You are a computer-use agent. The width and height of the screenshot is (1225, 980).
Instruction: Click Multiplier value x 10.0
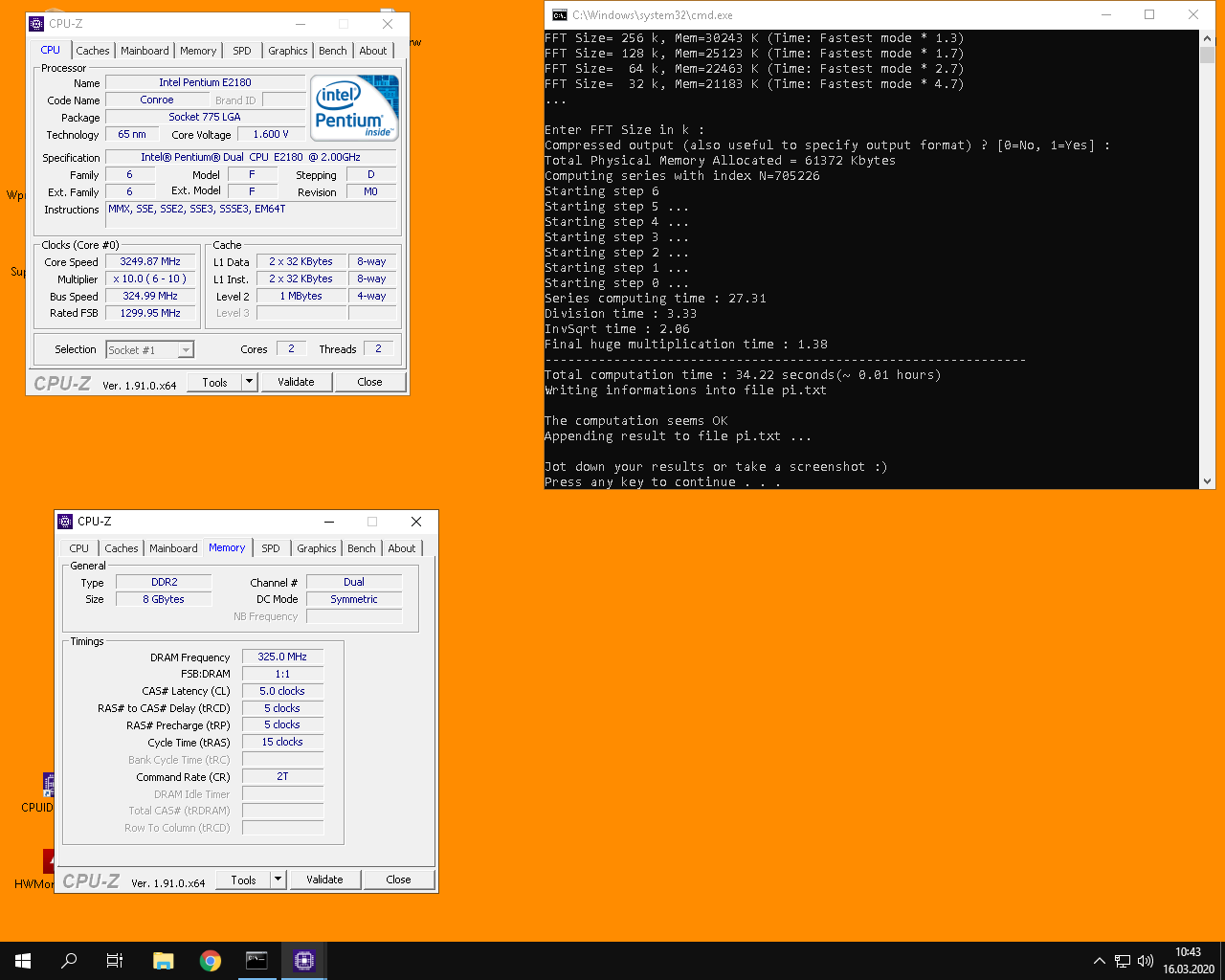[150, 278]
